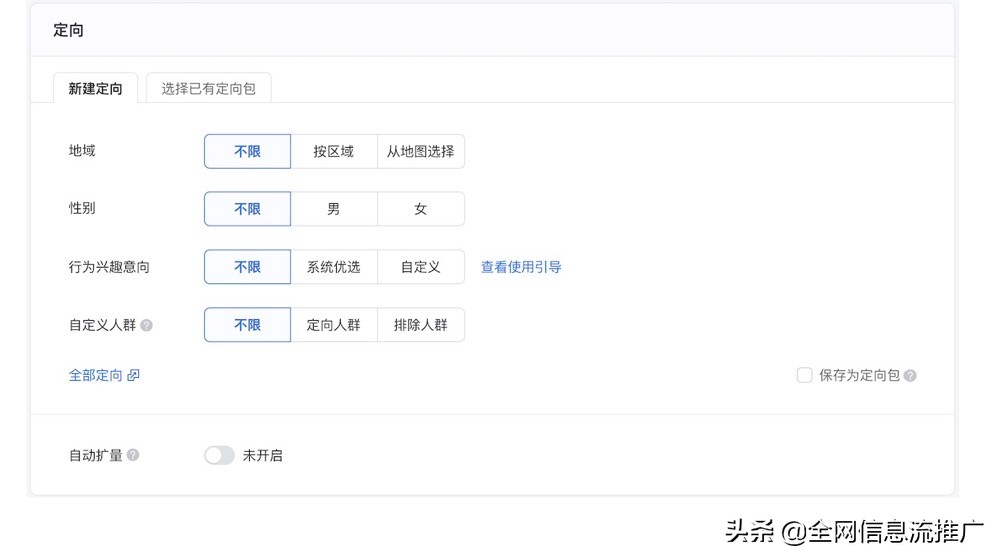The image size is (1000, 560).
Task: Click external link icon beside 全部定向
Action: 133,375
